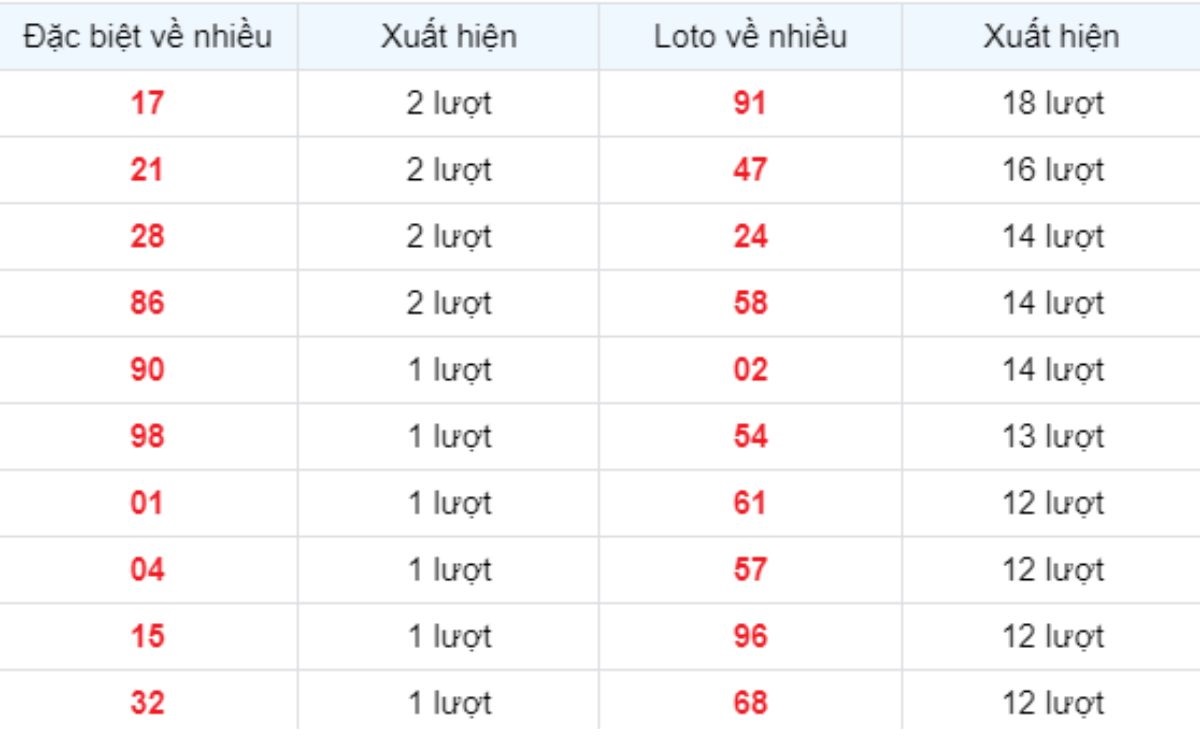Click the '18 lượt' cell
Screen dimensions: 1200x736
(x=1053, y=104)
